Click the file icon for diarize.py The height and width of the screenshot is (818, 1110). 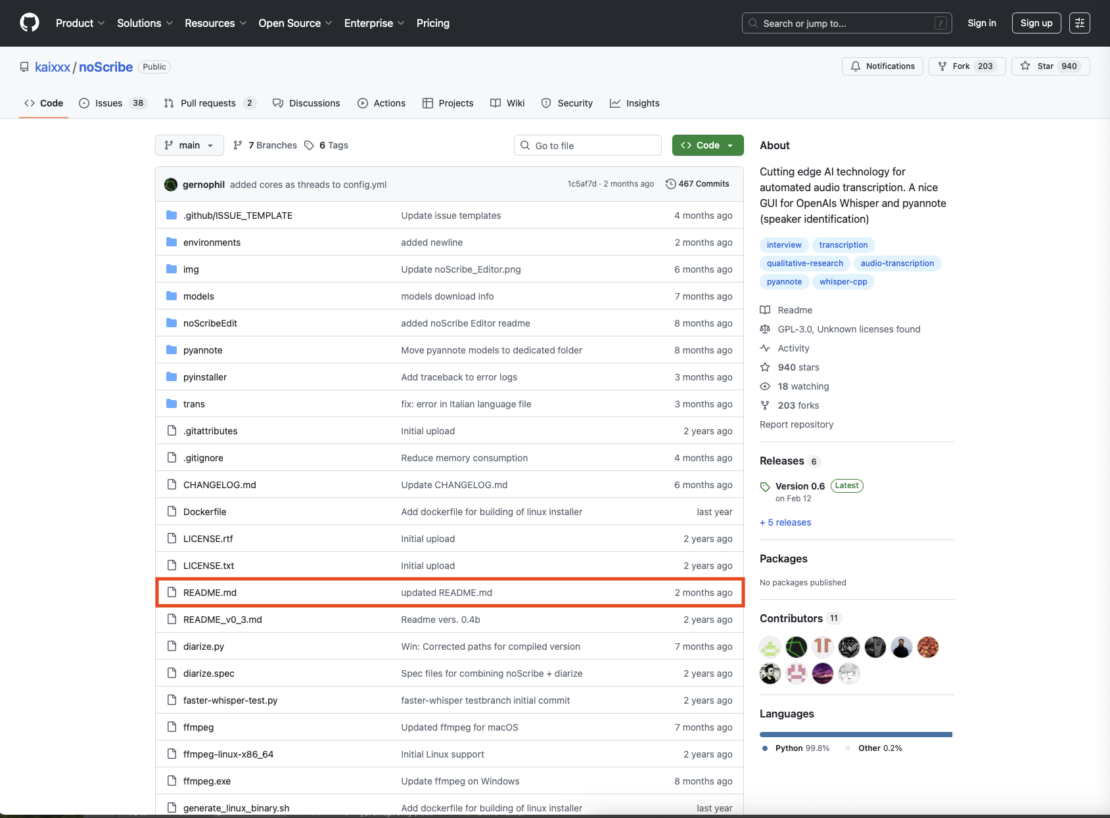(171, 646)
